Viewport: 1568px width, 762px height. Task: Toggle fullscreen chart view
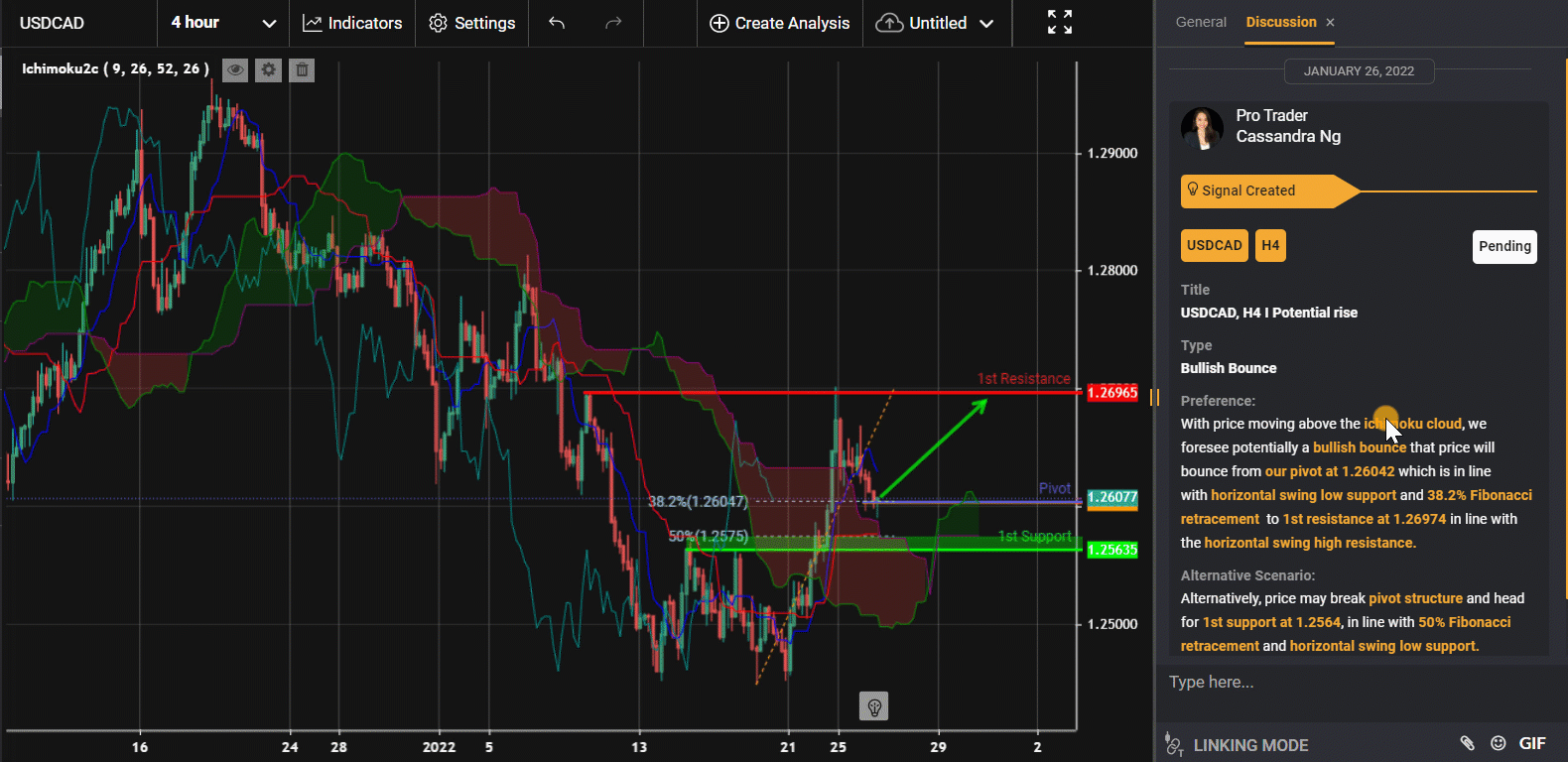[1060, 22]
